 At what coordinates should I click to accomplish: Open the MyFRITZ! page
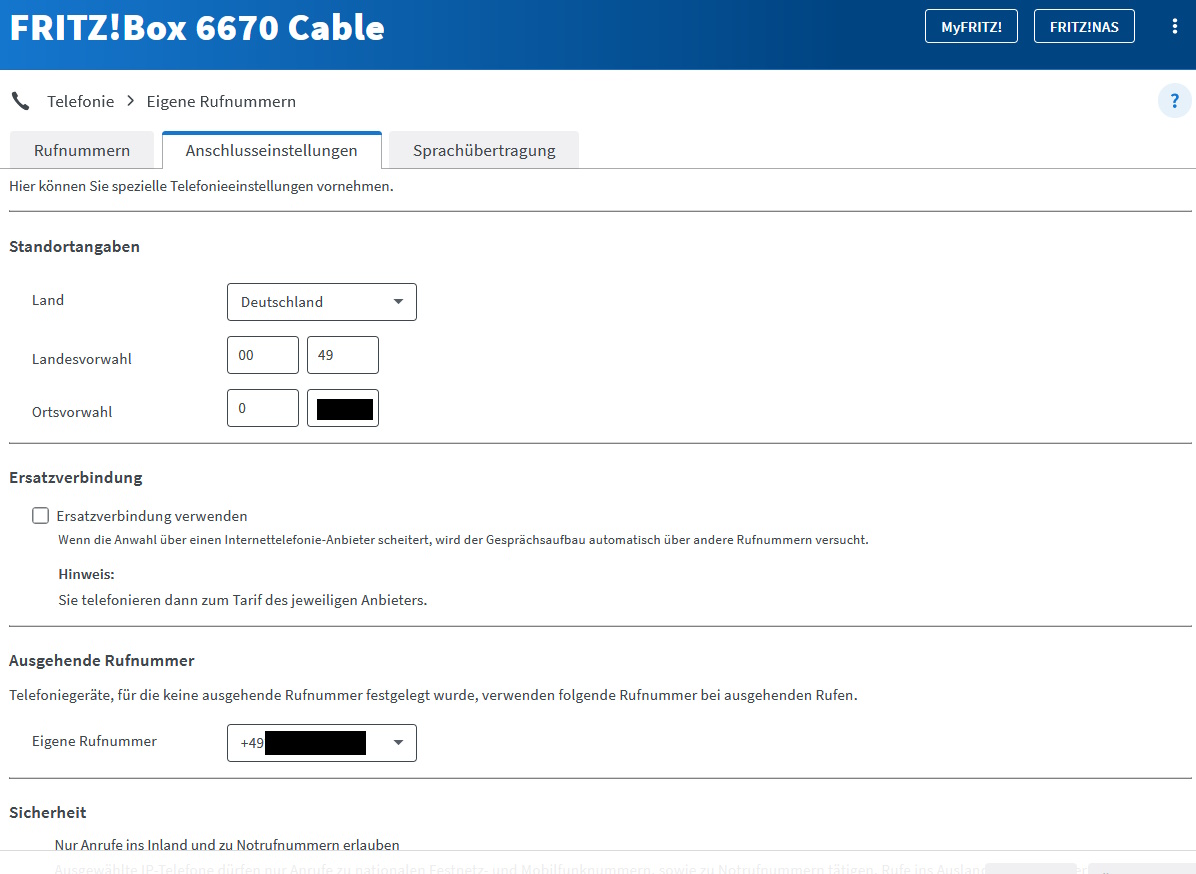click(971, 27)
